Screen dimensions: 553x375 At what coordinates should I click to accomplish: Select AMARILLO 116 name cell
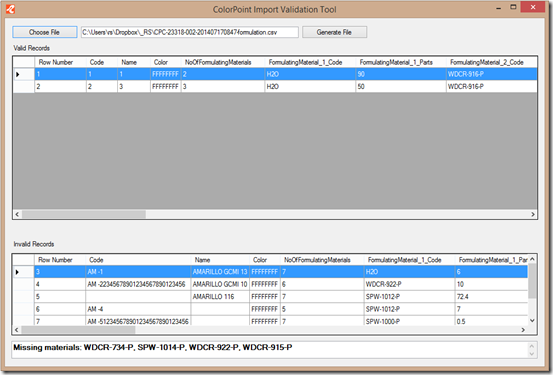click(220, 297)
